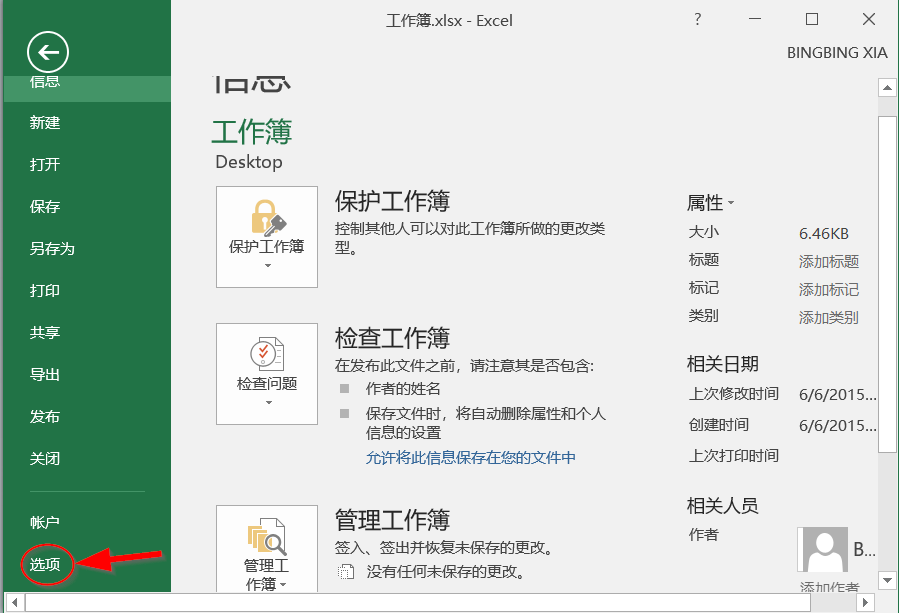This screenshot has width=899, height=613.
Task: Click the Desktop location text
Action: [249, 162]
